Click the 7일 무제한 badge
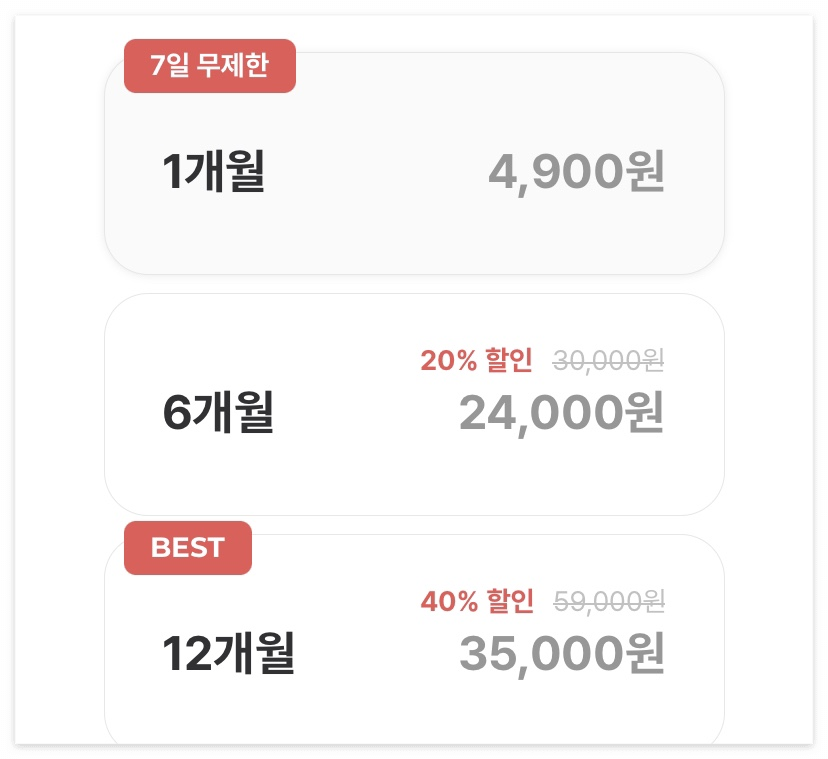The width and height of the screenshot is (828, 759). (x=210, y=65)
